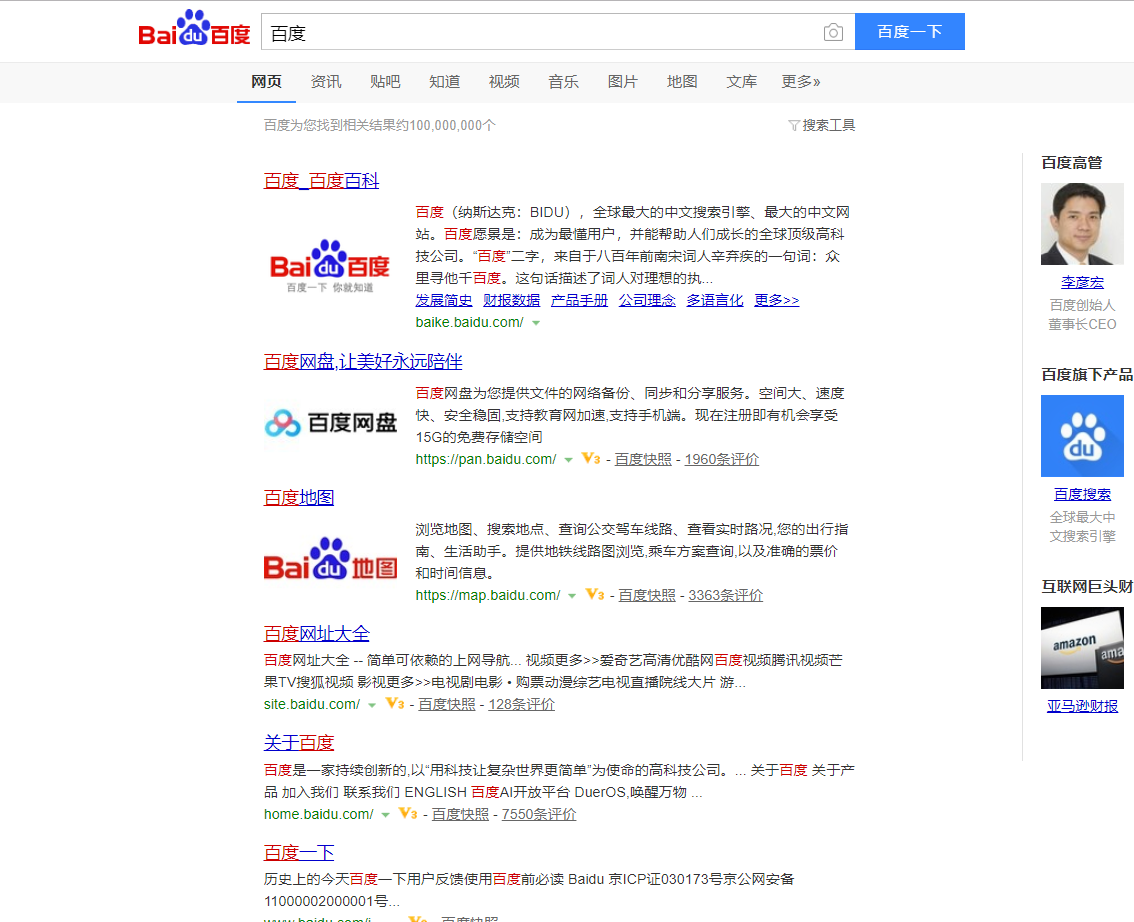This screenshot has height=922, width=1134.
Task: Expand the 更多» menu
Action: click(x=801, y=82)
